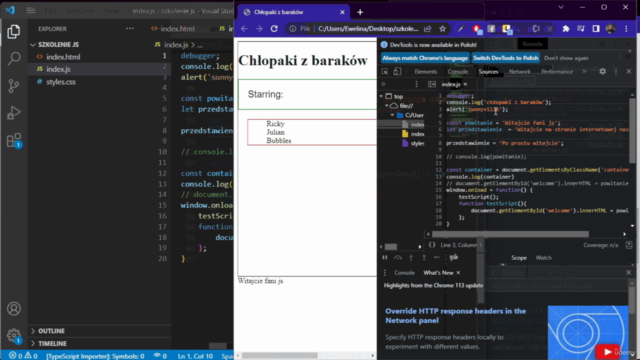Expand the TIMELINE section
Screen dimensions: 640x360
tap(33, 344)
